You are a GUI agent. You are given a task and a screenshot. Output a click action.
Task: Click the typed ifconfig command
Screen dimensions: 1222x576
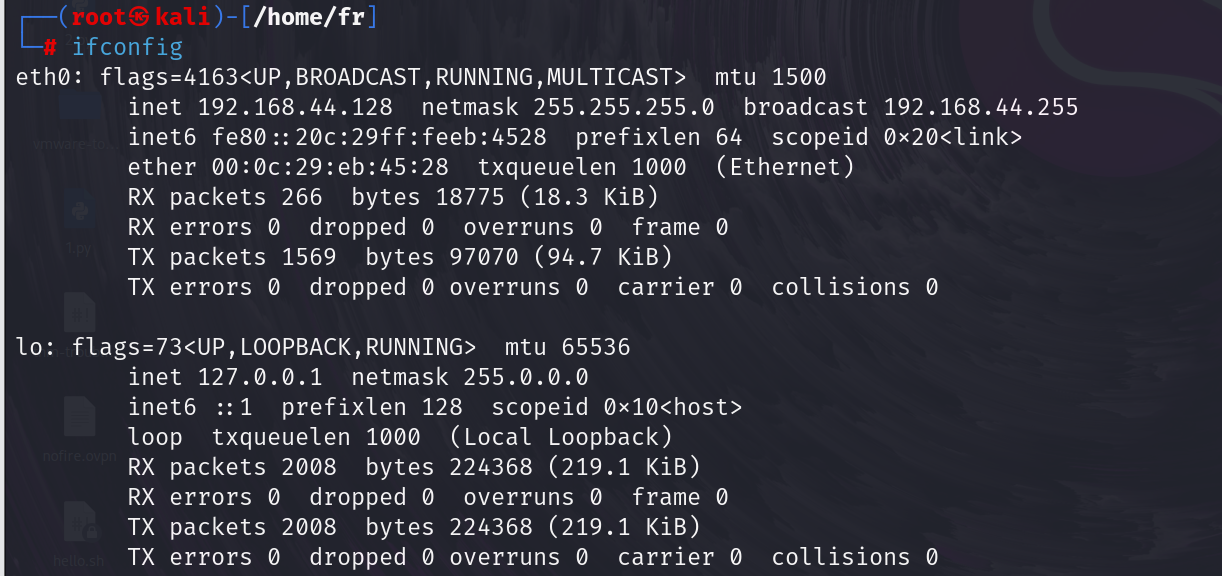127,47
